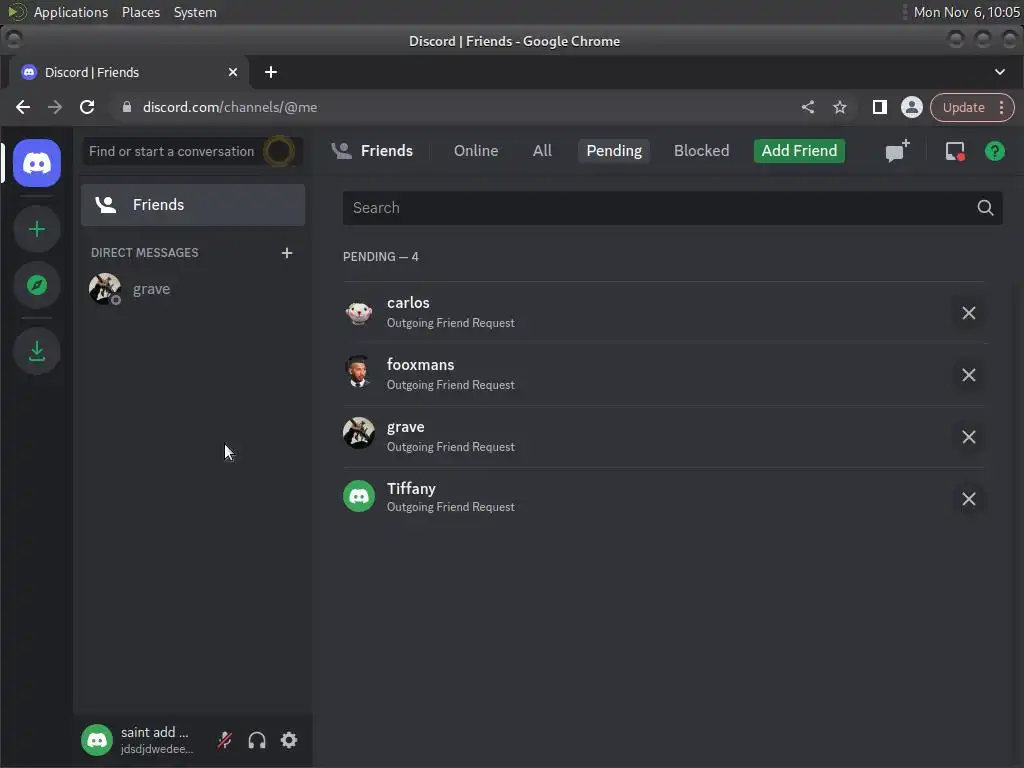Focus the friends Search field

(x=672, y=208)
